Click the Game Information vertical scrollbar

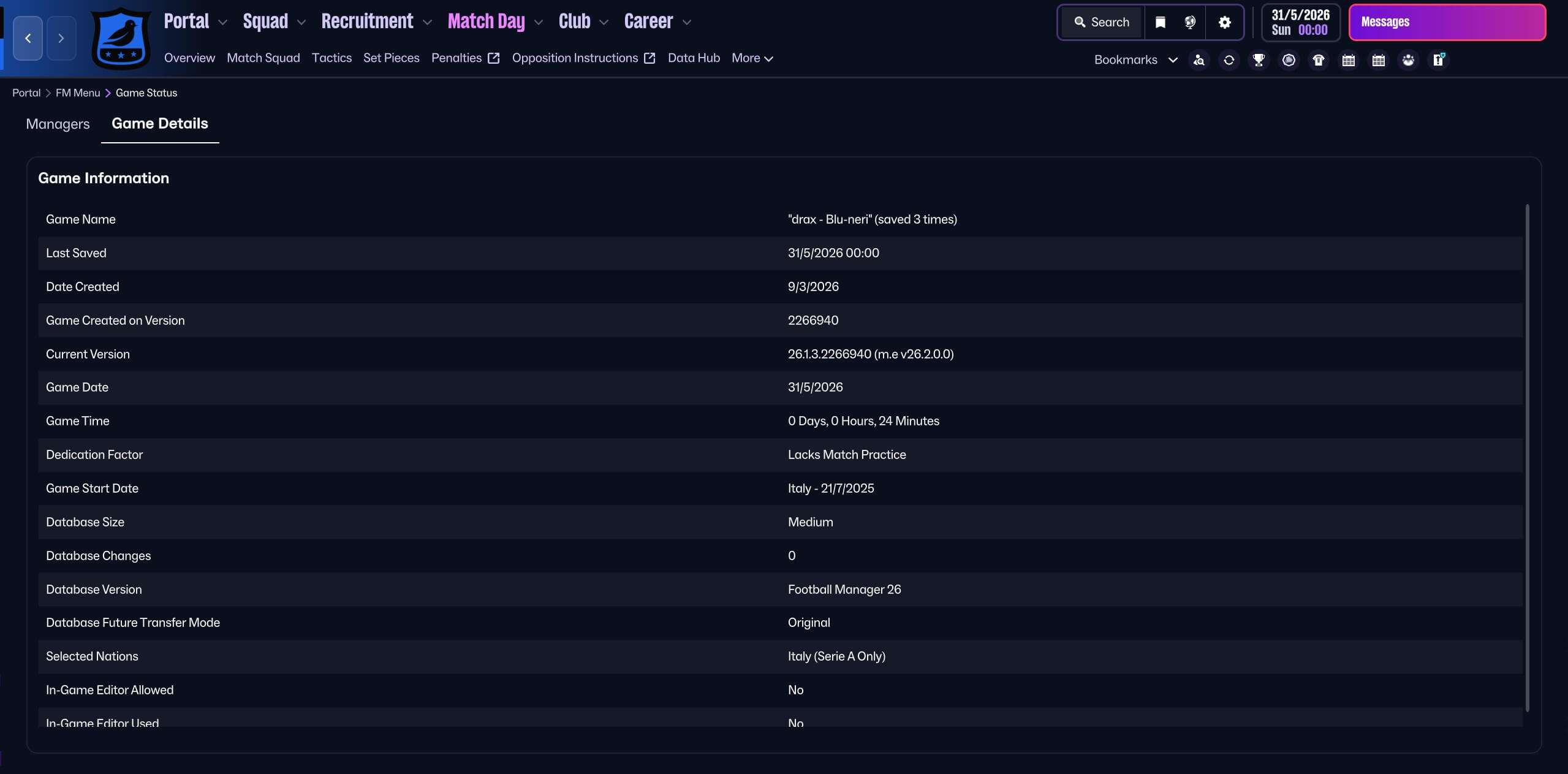pos(1527,457)
